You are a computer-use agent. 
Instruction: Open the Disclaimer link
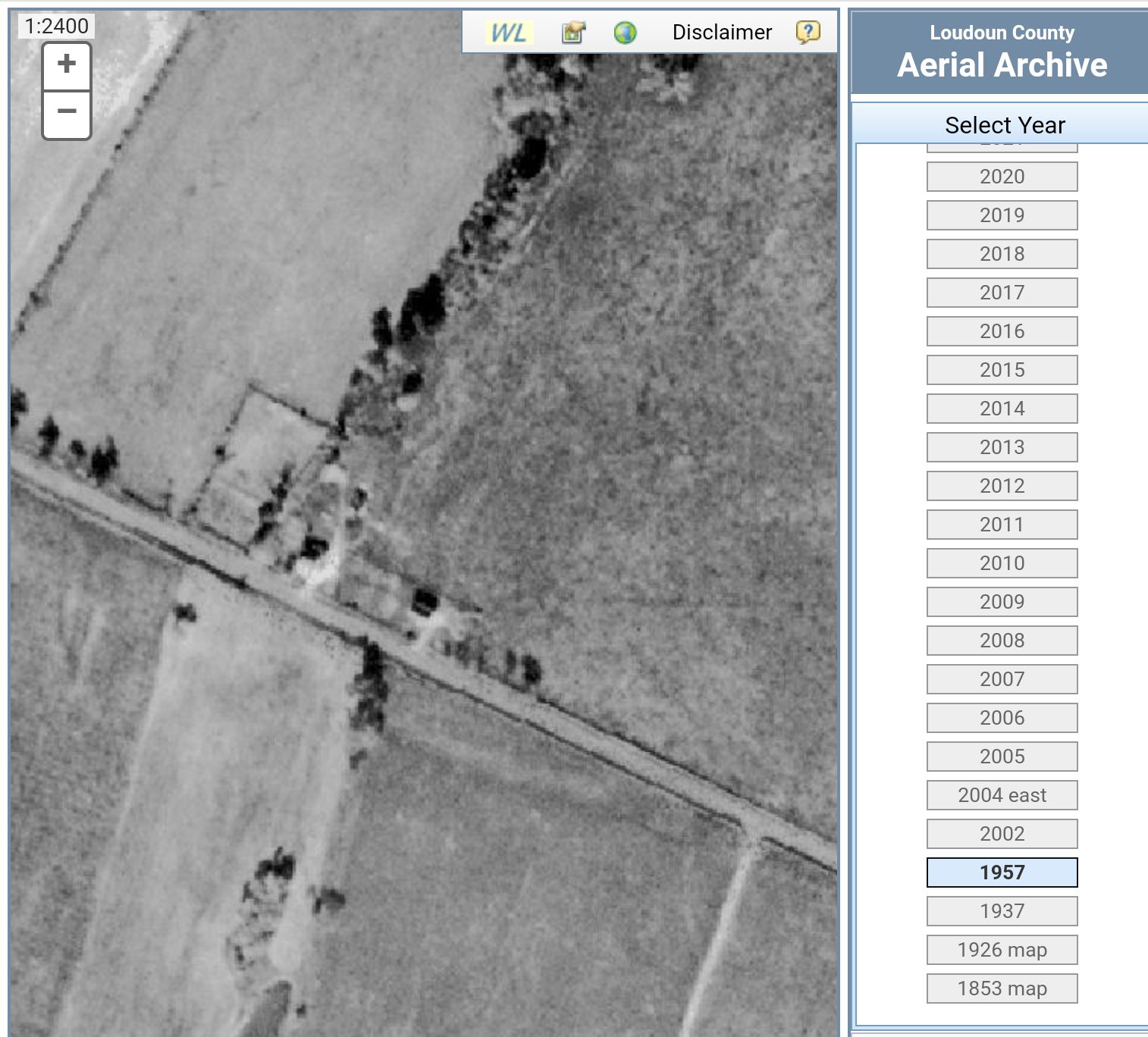click(x=721, y=33)
